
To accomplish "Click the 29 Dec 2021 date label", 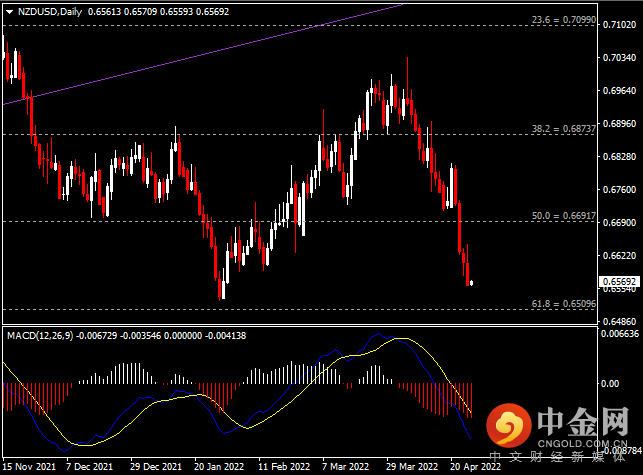I will click(156, 467).
